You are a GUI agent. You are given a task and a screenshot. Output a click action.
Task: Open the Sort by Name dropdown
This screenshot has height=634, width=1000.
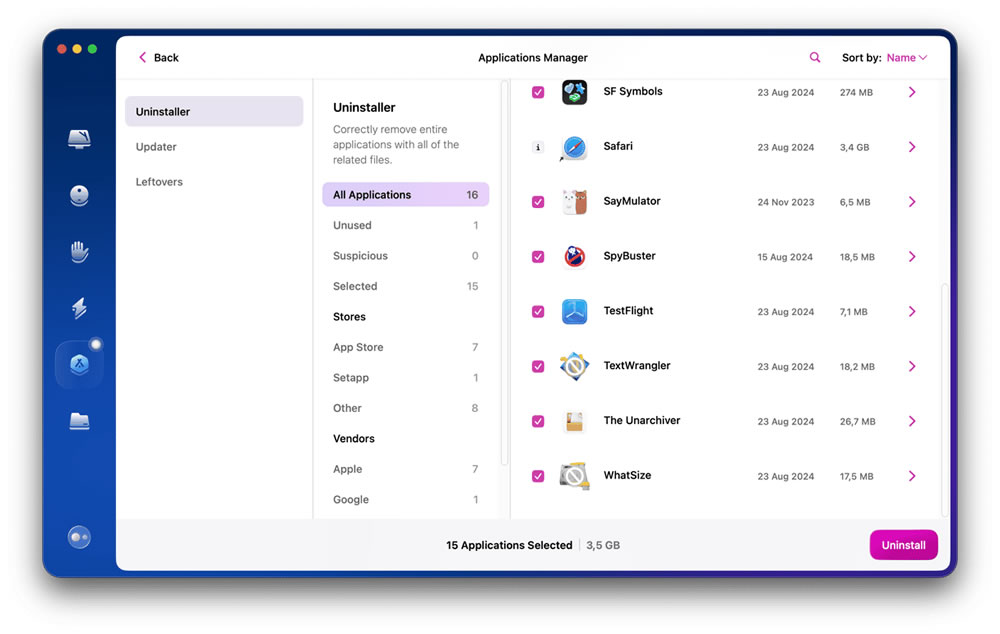[906, 57]
